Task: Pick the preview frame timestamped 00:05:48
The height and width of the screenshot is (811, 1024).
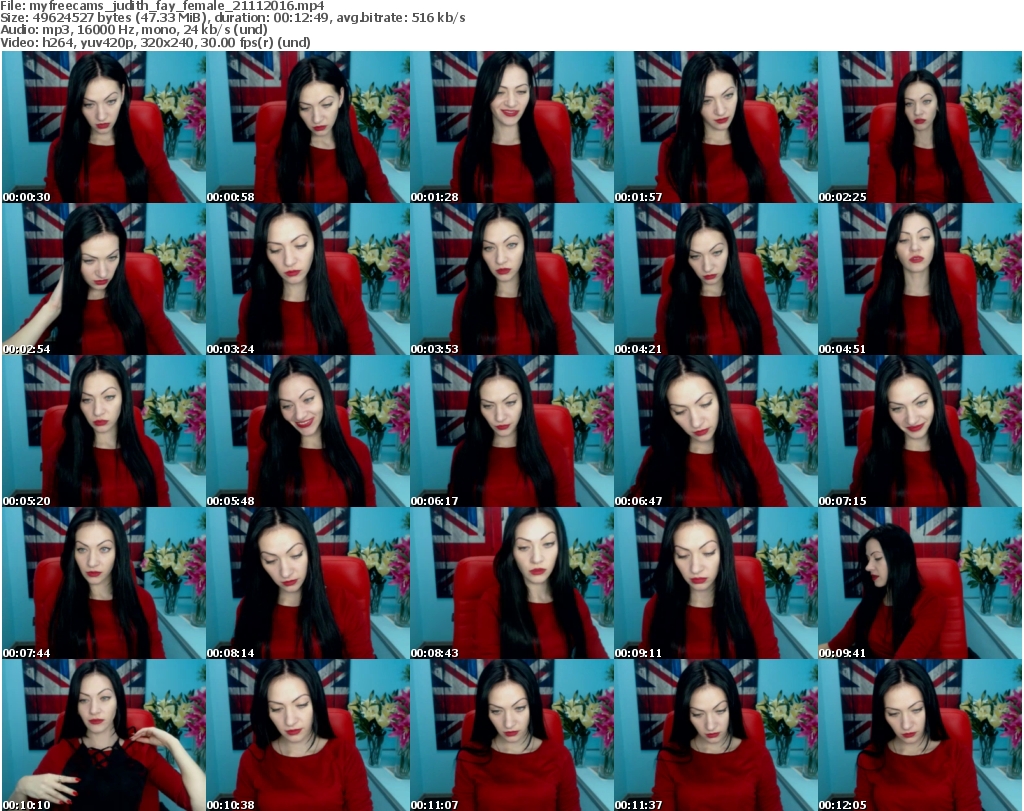Action: tap(308, 432)
